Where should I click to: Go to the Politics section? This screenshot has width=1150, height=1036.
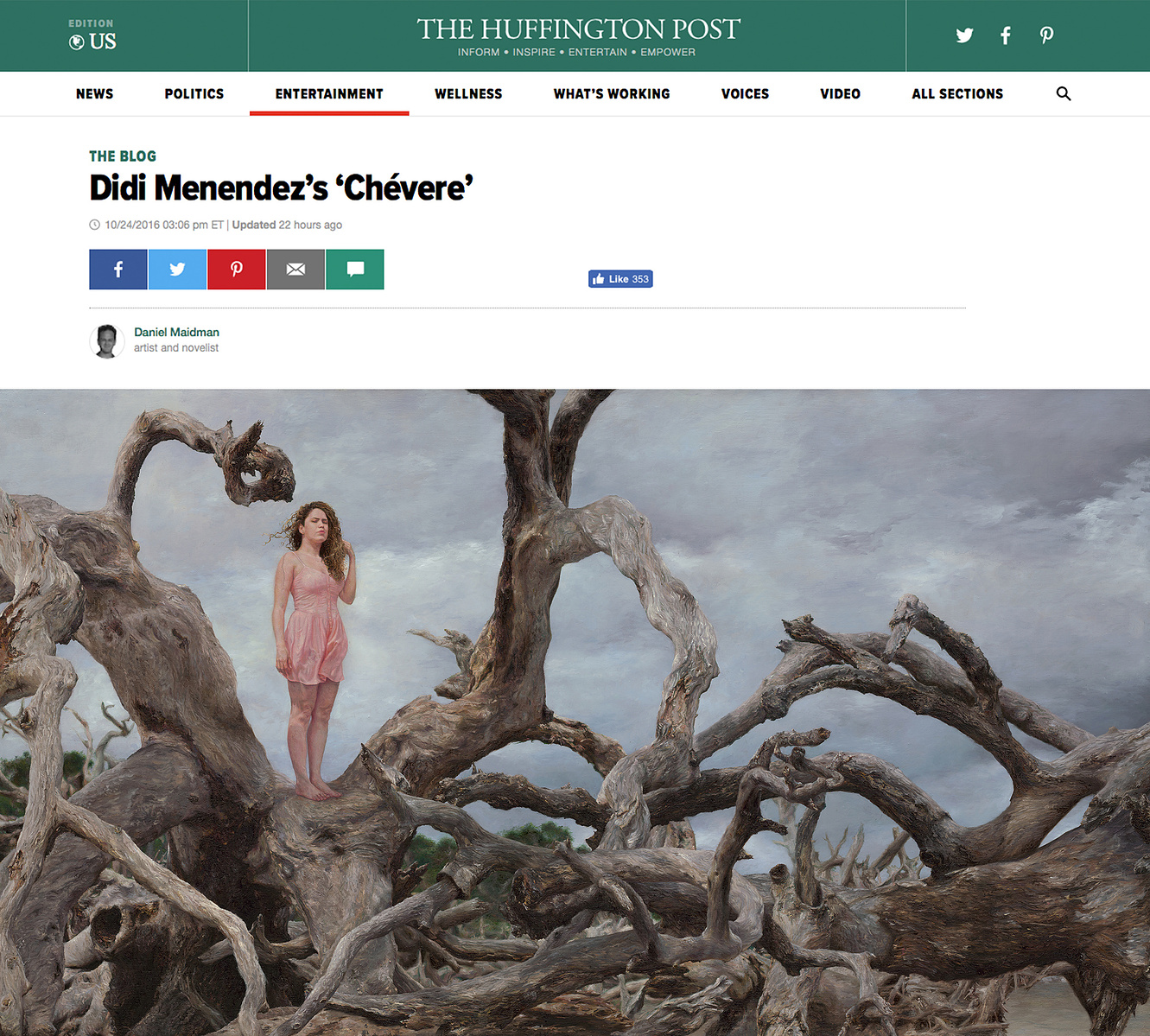pyautogui.click(x=194, y=93)
